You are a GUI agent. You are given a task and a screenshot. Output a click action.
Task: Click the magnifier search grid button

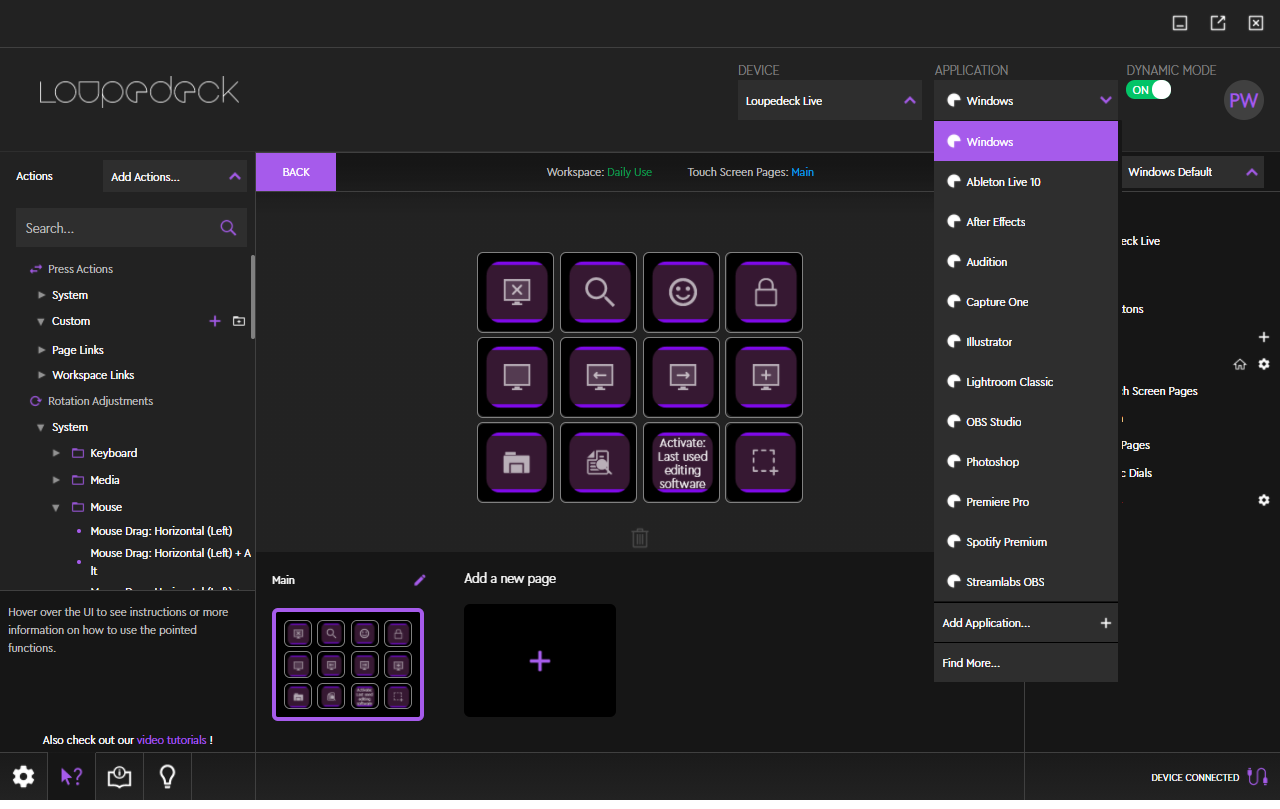coord(598,292)
